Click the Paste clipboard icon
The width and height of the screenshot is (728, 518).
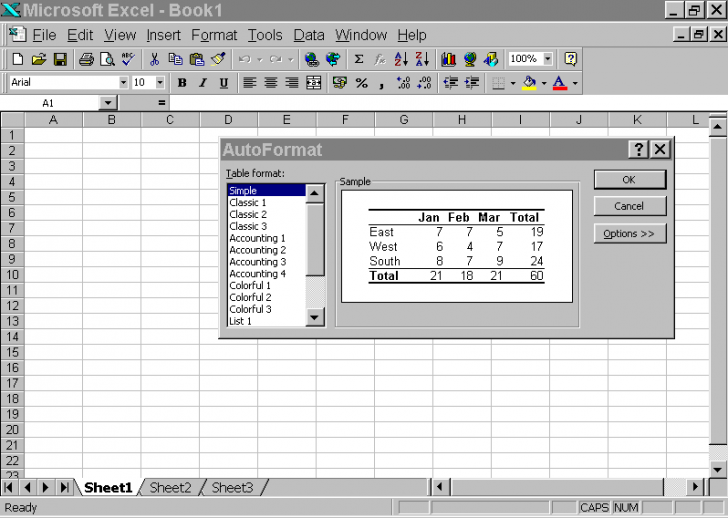(197, 59)
